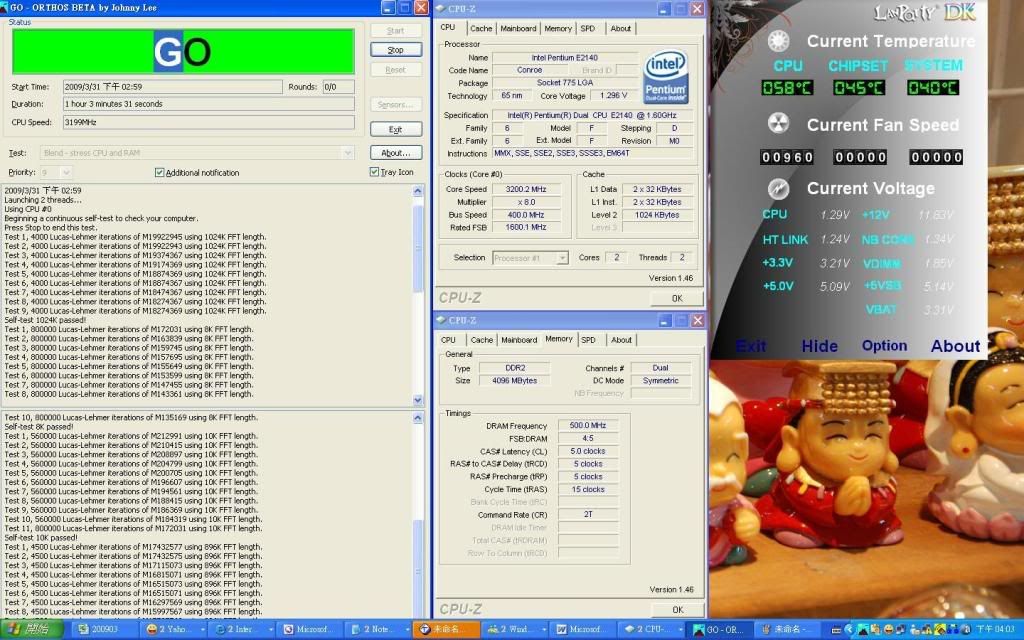This screenshot has width=1024, height=640.
Task: Click the Core Speed value 3200.2 MHz
Action: [526, 189]
